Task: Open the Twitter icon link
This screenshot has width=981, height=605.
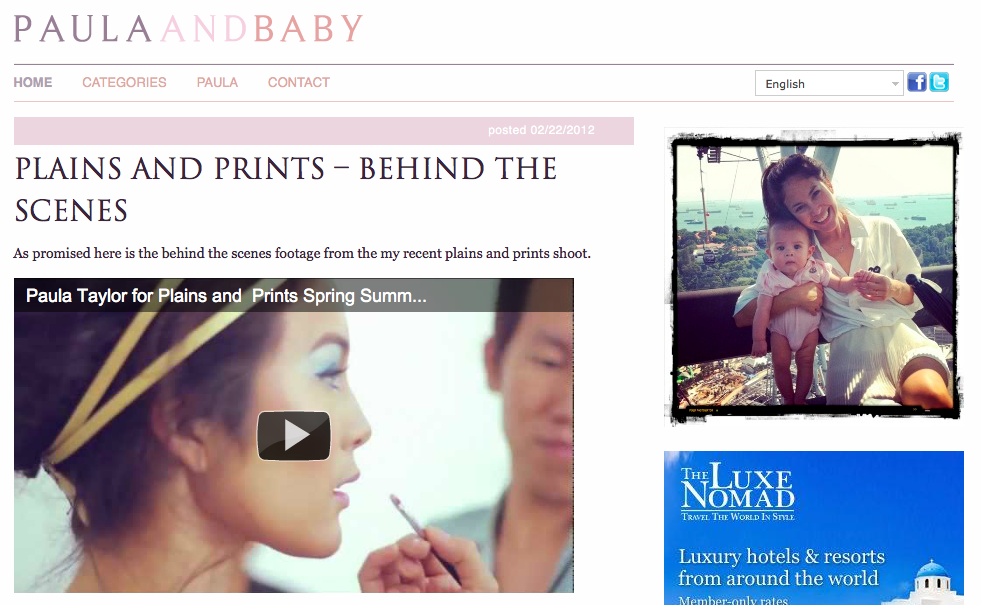Action: [939, 82]
